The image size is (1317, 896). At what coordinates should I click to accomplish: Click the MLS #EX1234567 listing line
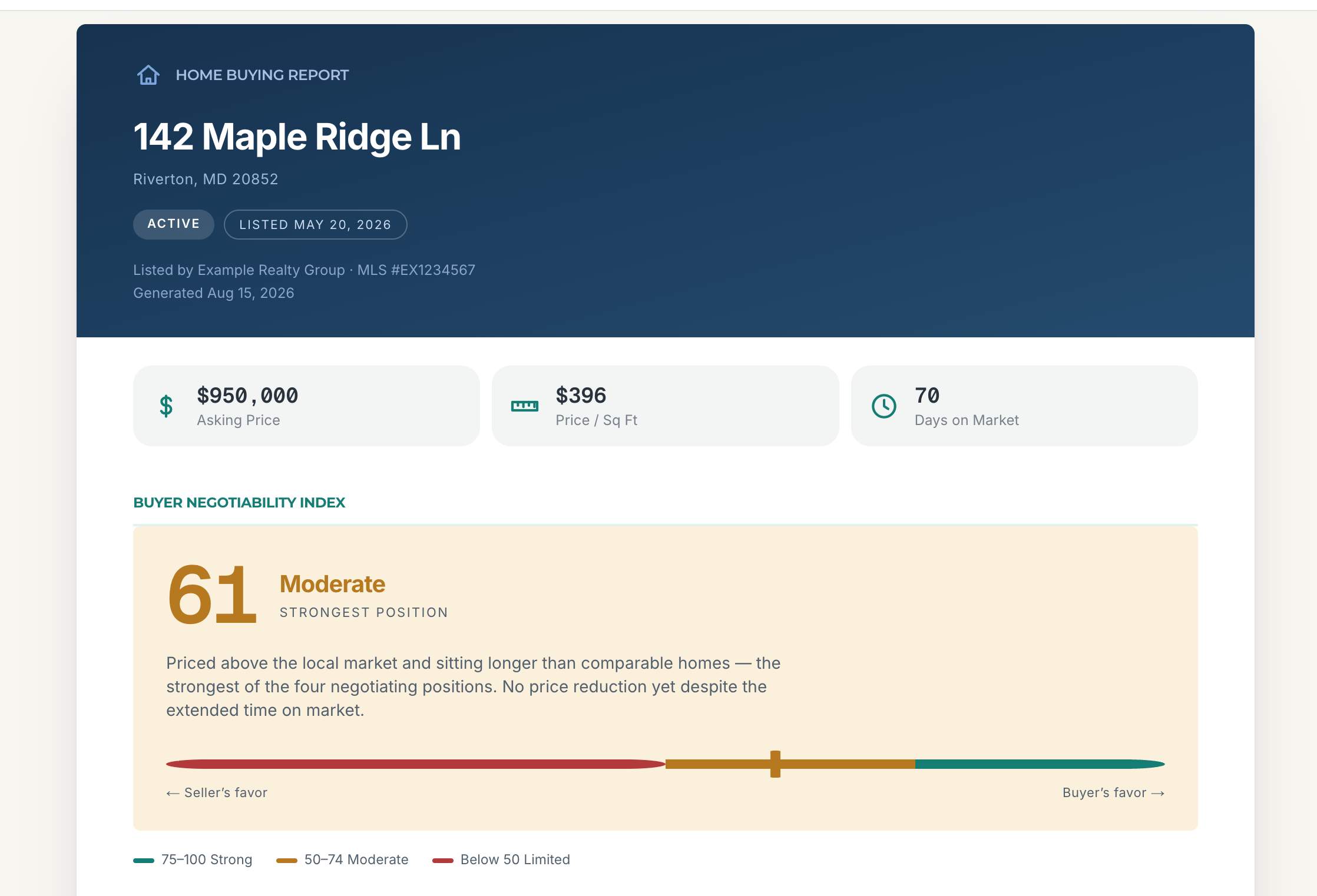point(304,270)
